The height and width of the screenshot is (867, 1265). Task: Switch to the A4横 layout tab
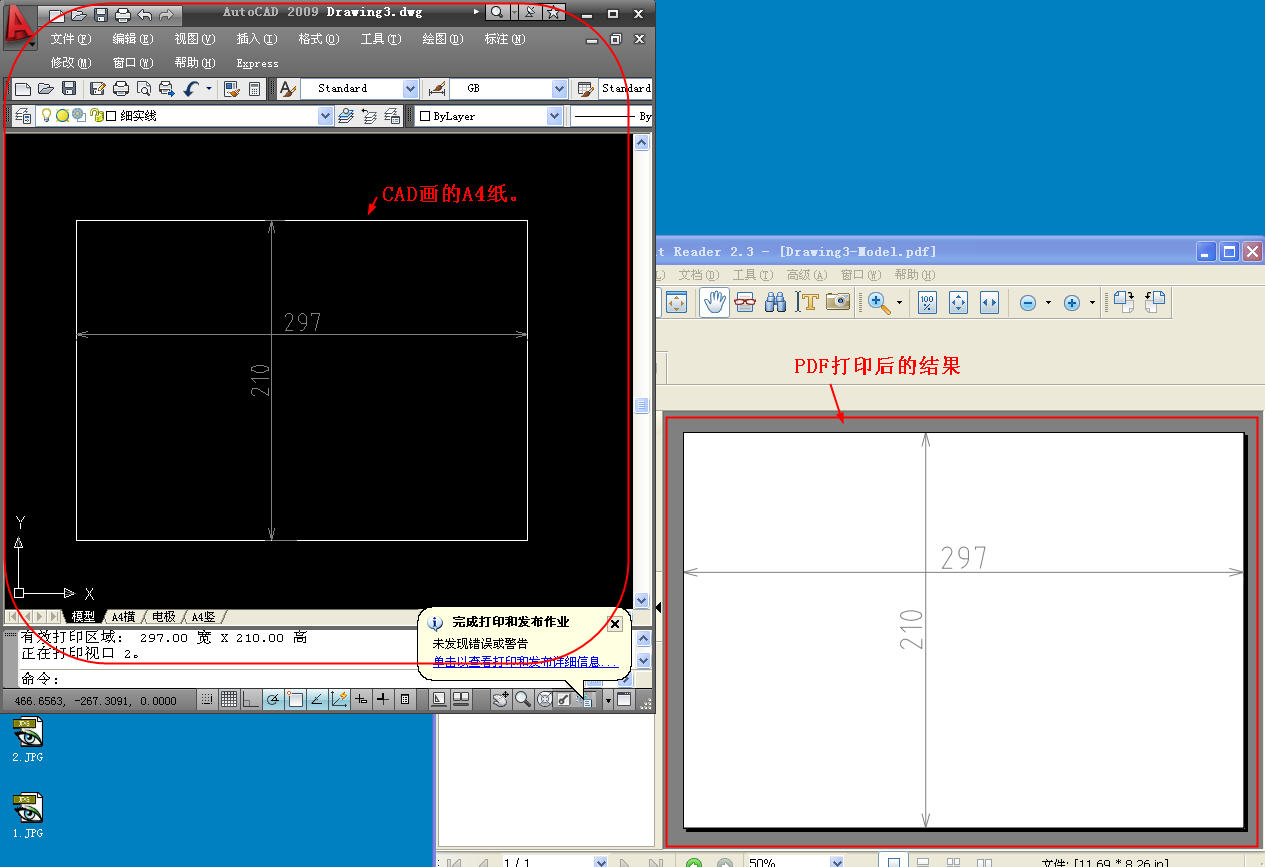tap(123, 617)
